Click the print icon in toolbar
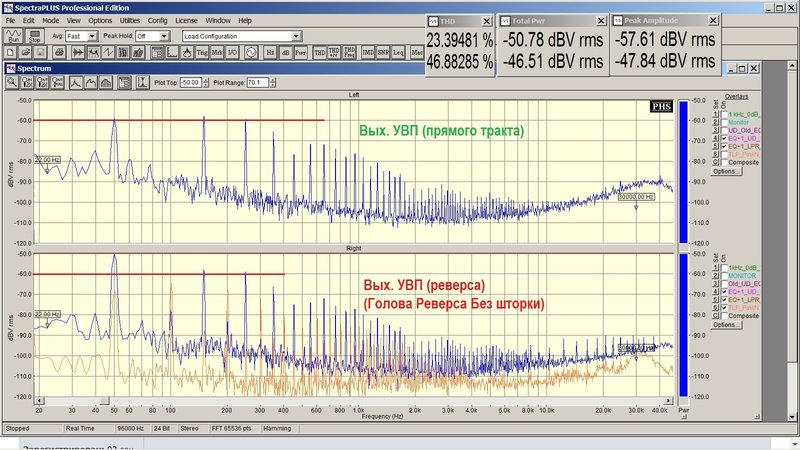The height and width of the screenshot is (450, 800). click(59, 53)
